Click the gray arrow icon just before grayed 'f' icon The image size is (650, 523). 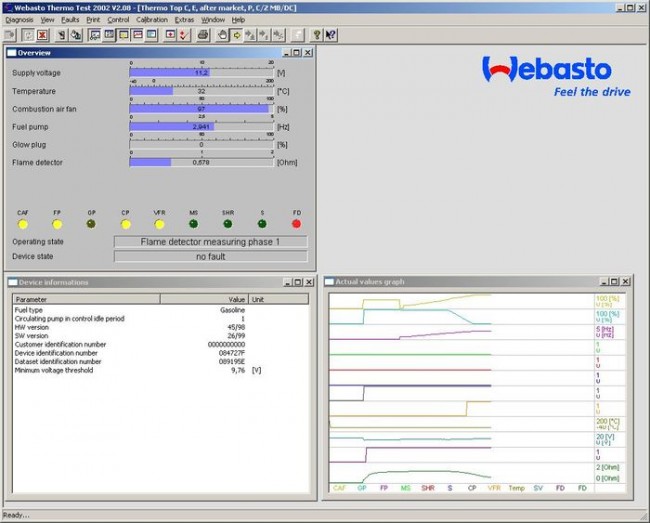click(279, 35)
